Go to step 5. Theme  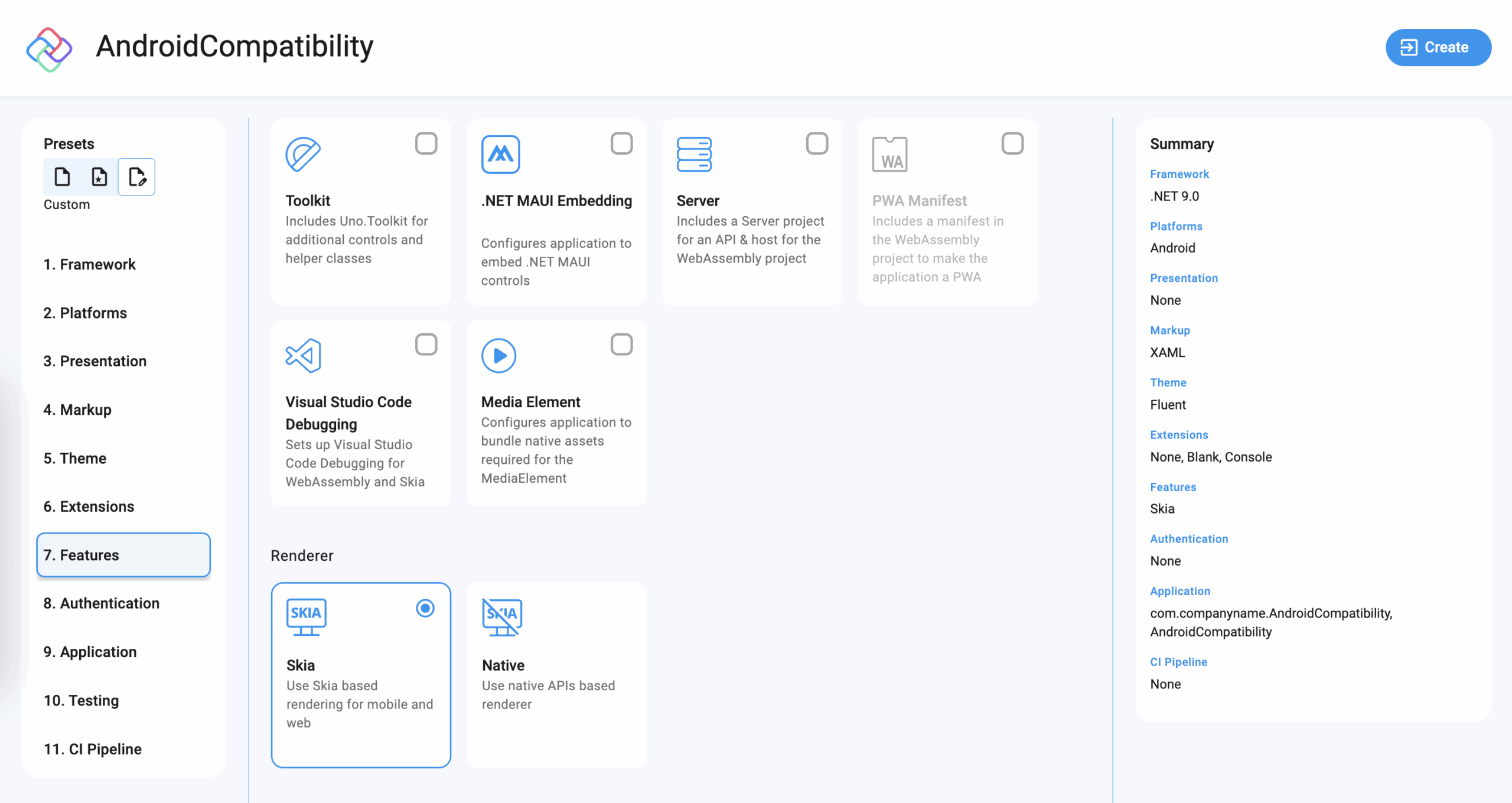[123, 458]
